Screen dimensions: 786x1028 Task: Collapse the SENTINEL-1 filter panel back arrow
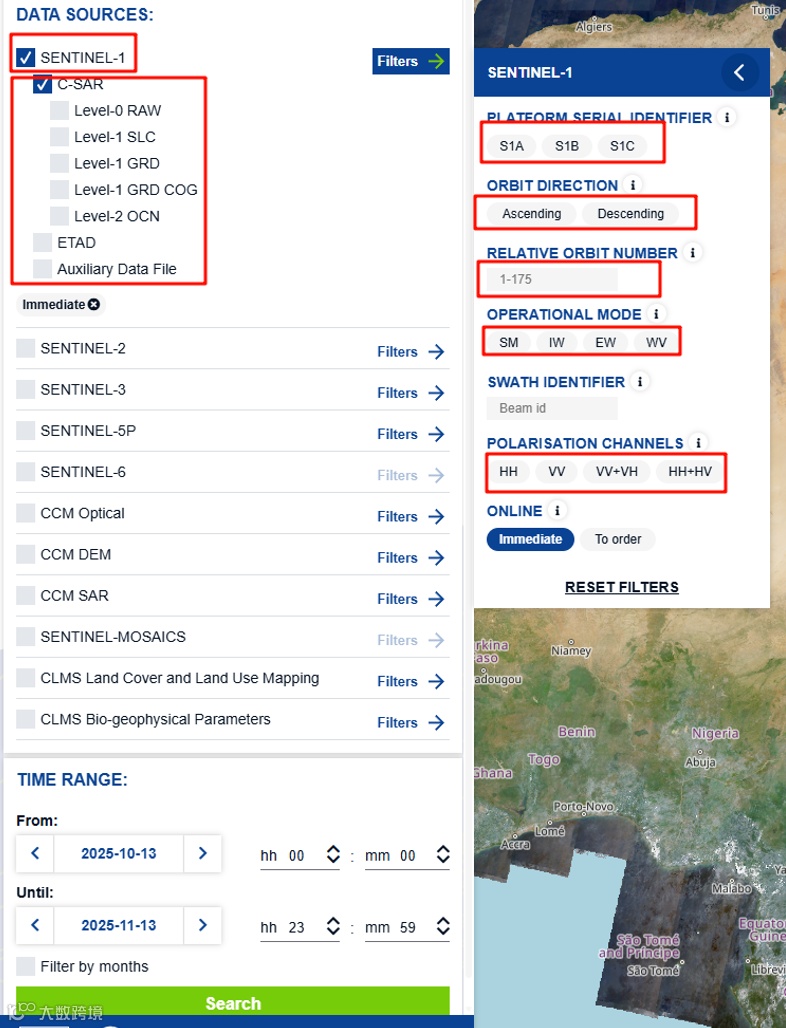tap(739, 72)
